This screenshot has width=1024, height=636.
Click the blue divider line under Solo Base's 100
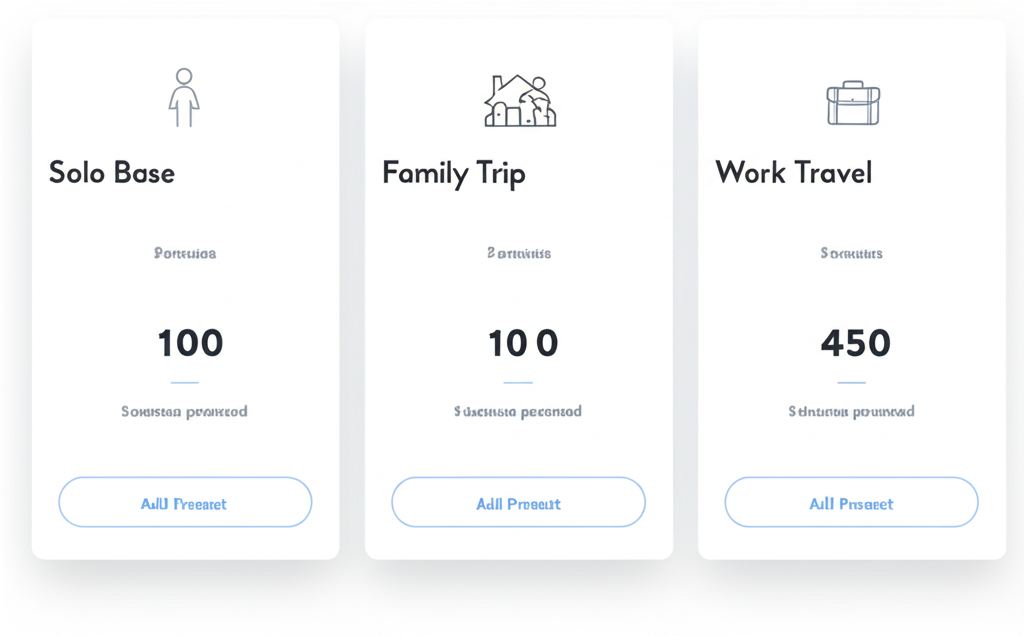click(x=185, y=382)
